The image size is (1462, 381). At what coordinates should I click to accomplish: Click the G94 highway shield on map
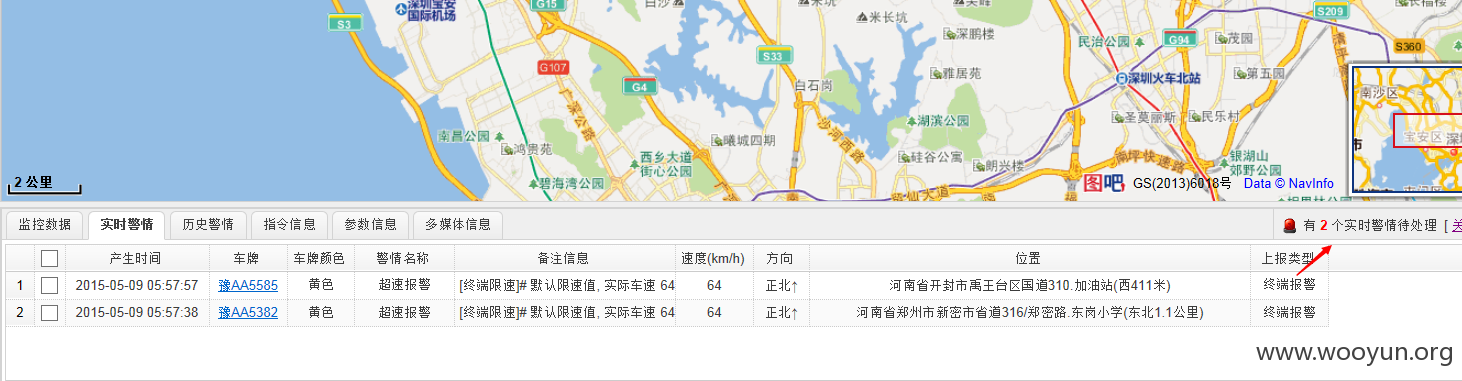click(x=1181, y=39)
